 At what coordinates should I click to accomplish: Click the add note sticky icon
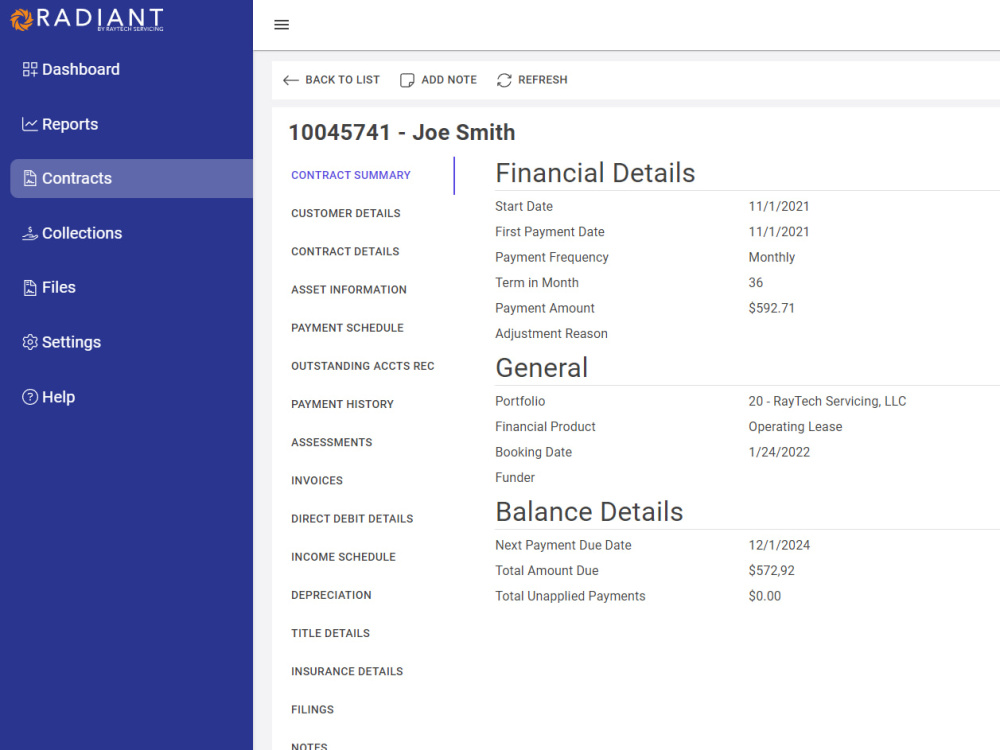[407, 80]
